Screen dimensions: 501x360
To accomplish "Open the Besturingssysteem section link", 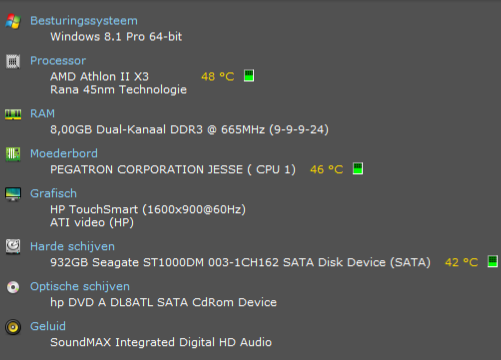I will 84,21.
